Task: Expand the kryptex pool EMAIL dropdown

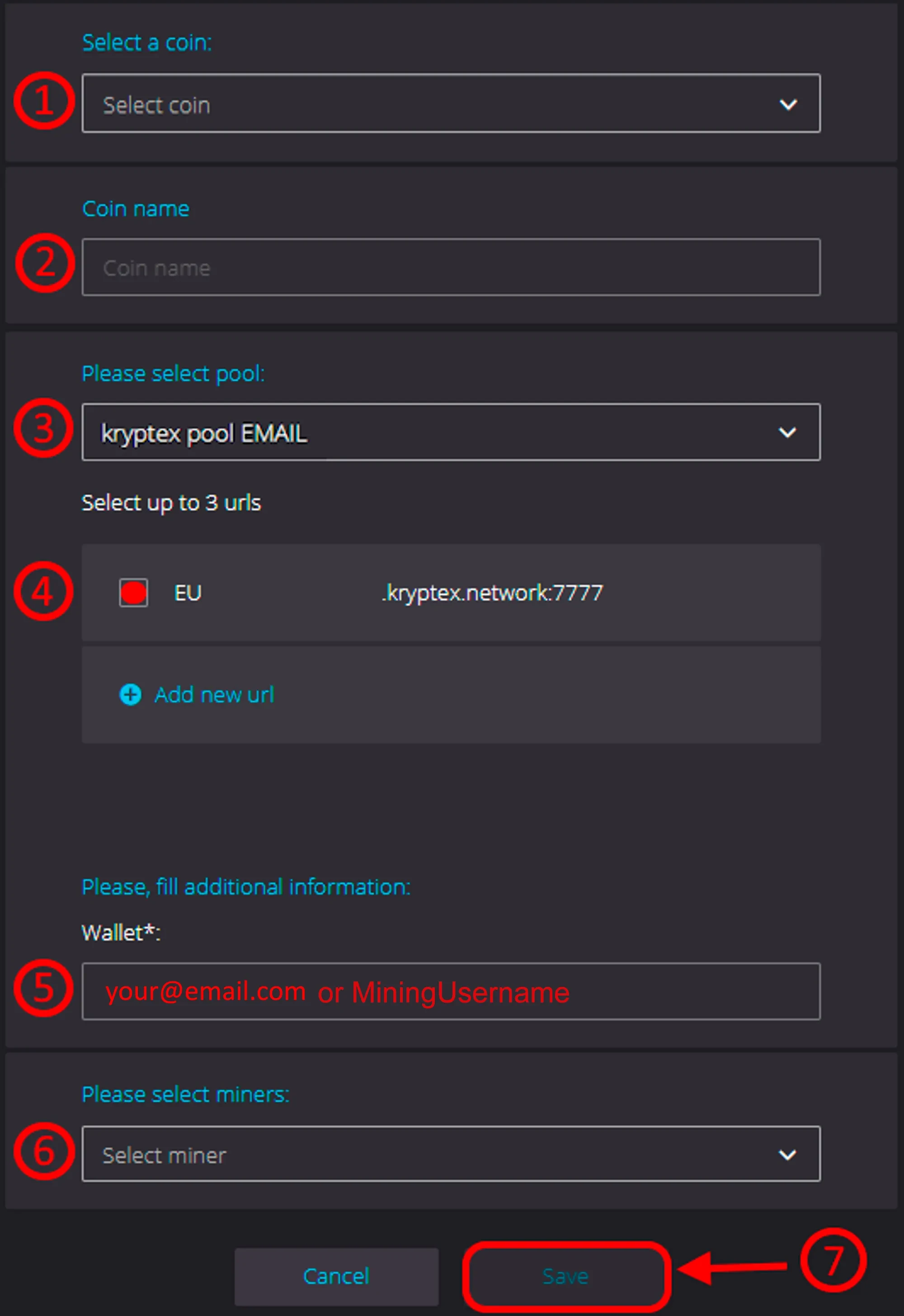Action: click(x=451, y=432)
